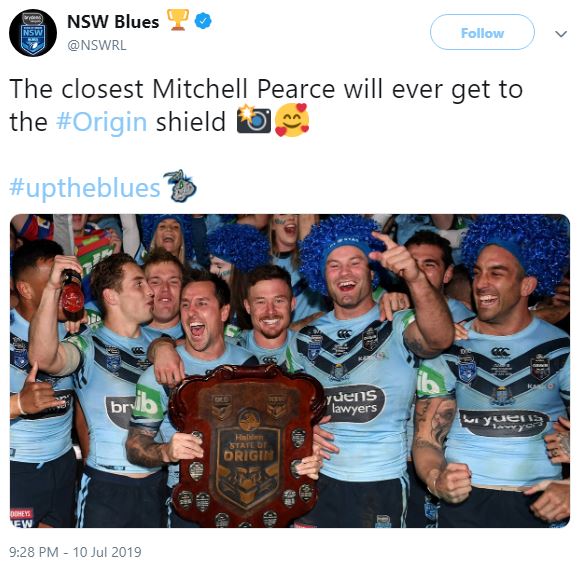Screen dimensions: 587x569
Task: Click the State of Origin shield in photo
Action: click(246, 445)
